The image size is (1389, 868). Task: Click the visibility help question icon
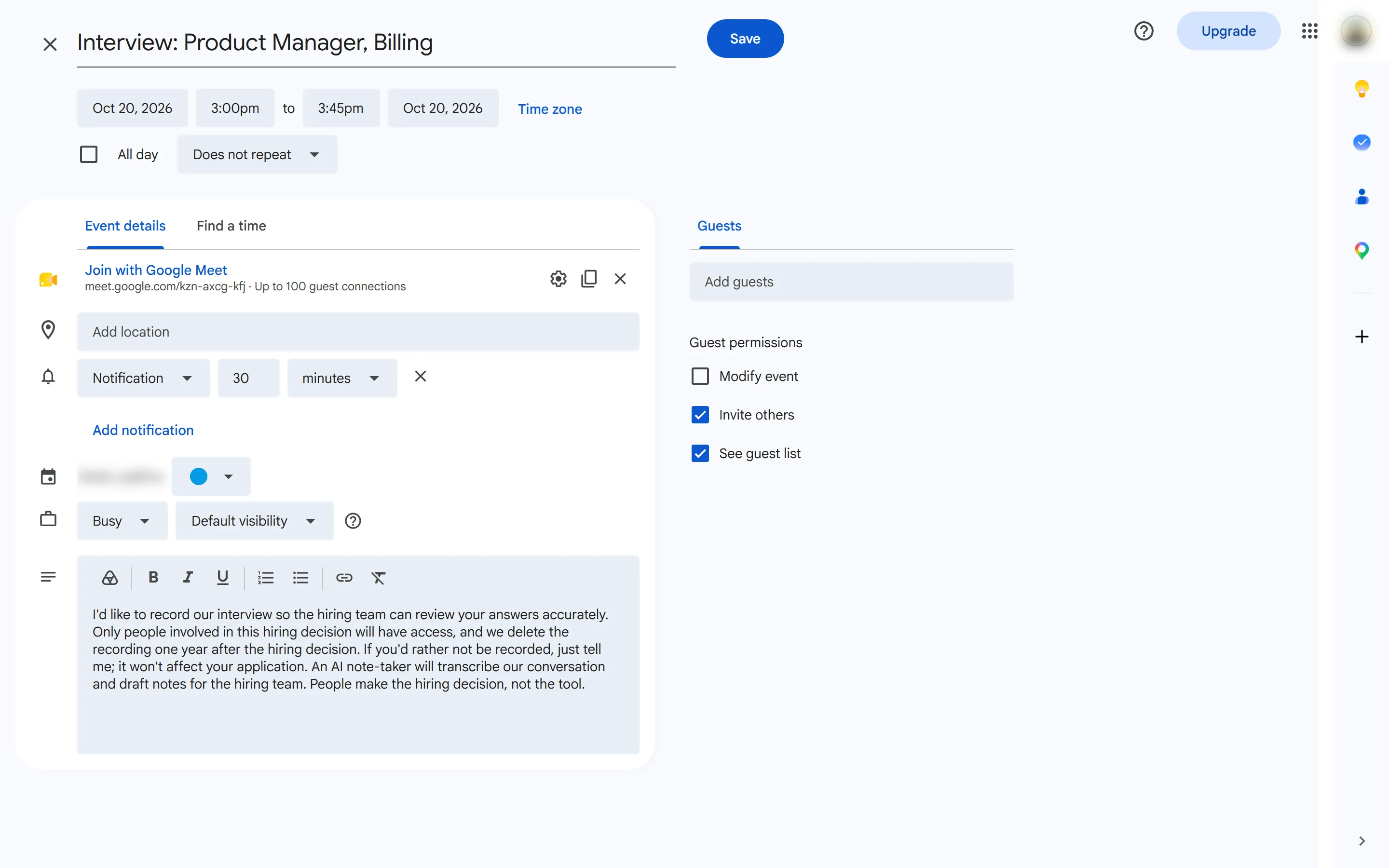[353, 521]
